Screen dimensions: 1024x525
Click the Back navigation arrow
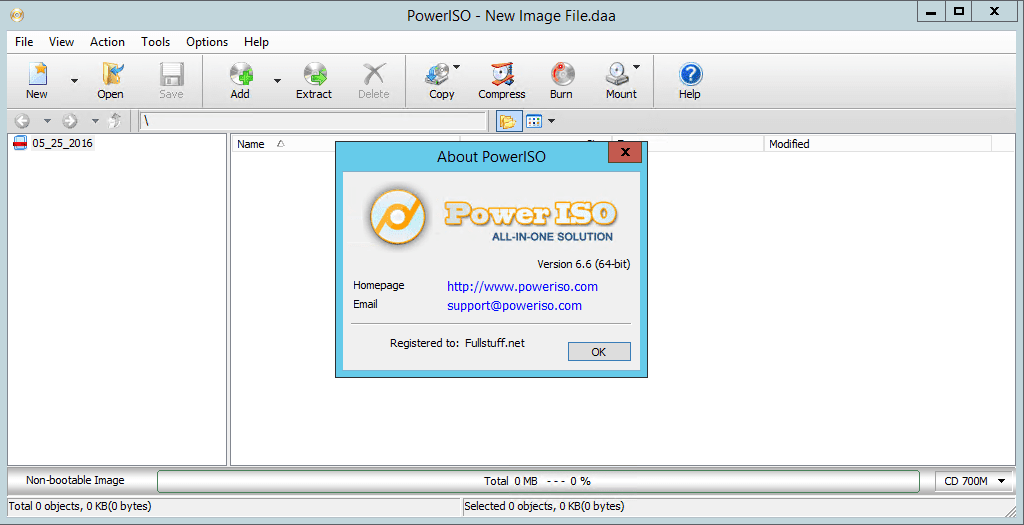click(x=22, y=121)
